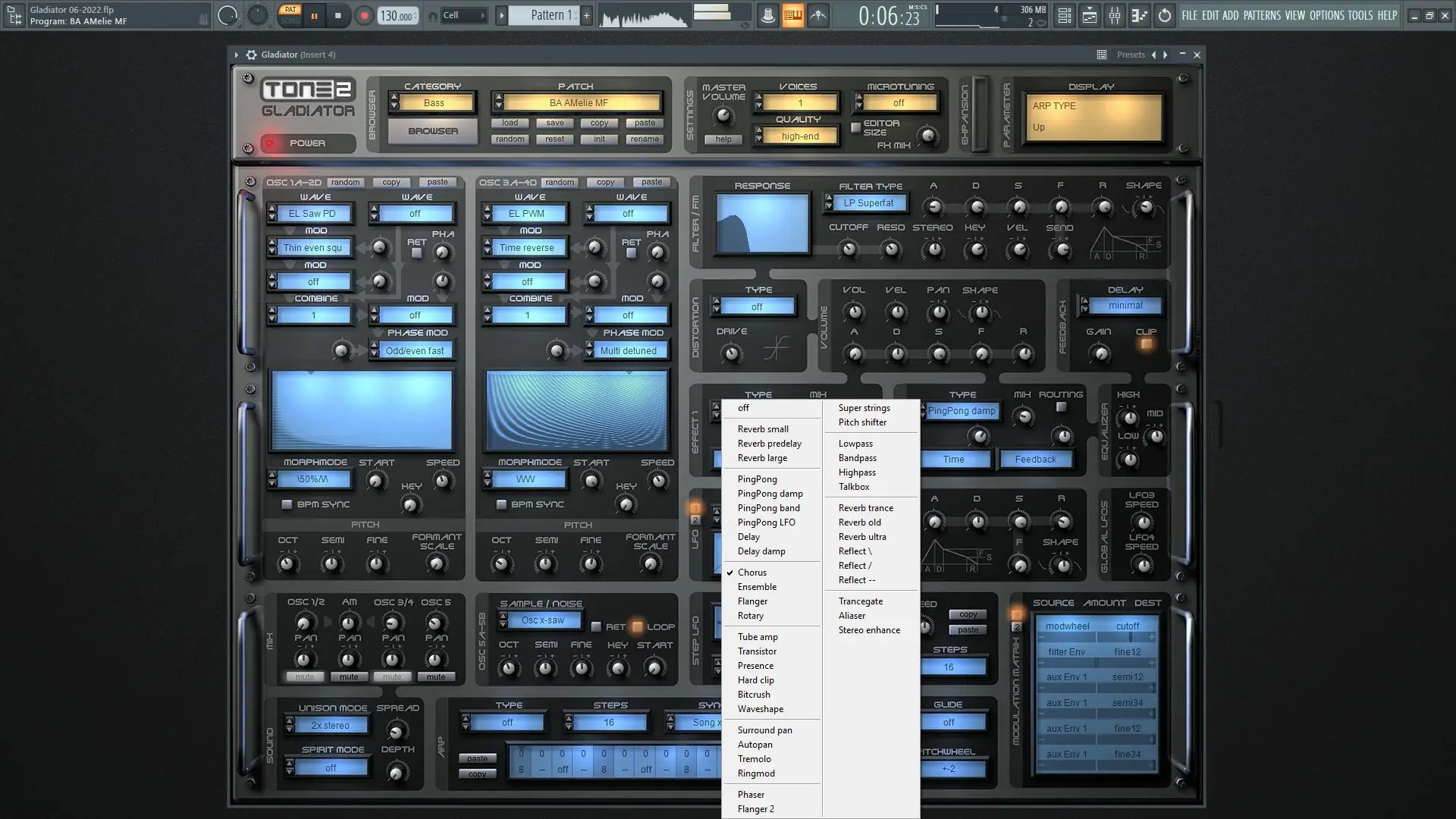Select Flanger from the effect menu
1456x819 pixels.
(x=752, y=601)
